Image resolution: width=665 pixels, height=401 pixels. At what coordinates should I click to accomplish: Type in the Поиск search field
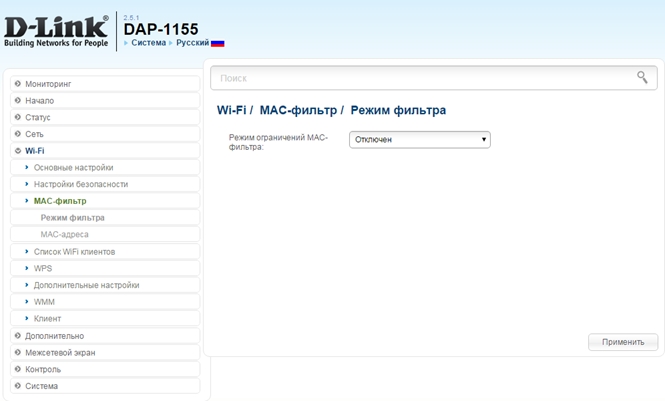click(420, 77)
